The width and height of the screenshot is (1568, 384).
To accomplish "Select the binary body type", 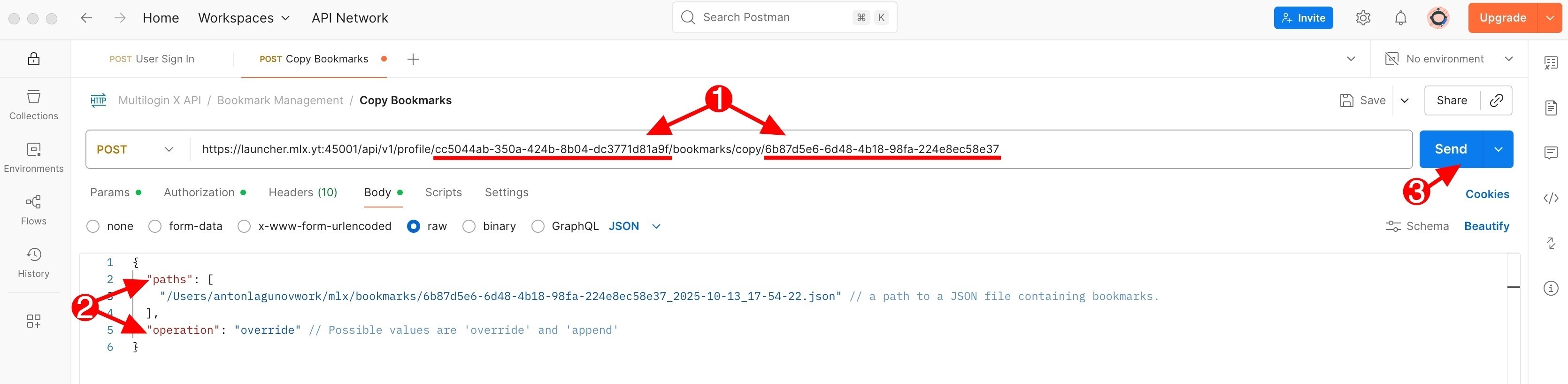I will coord(469,226).
